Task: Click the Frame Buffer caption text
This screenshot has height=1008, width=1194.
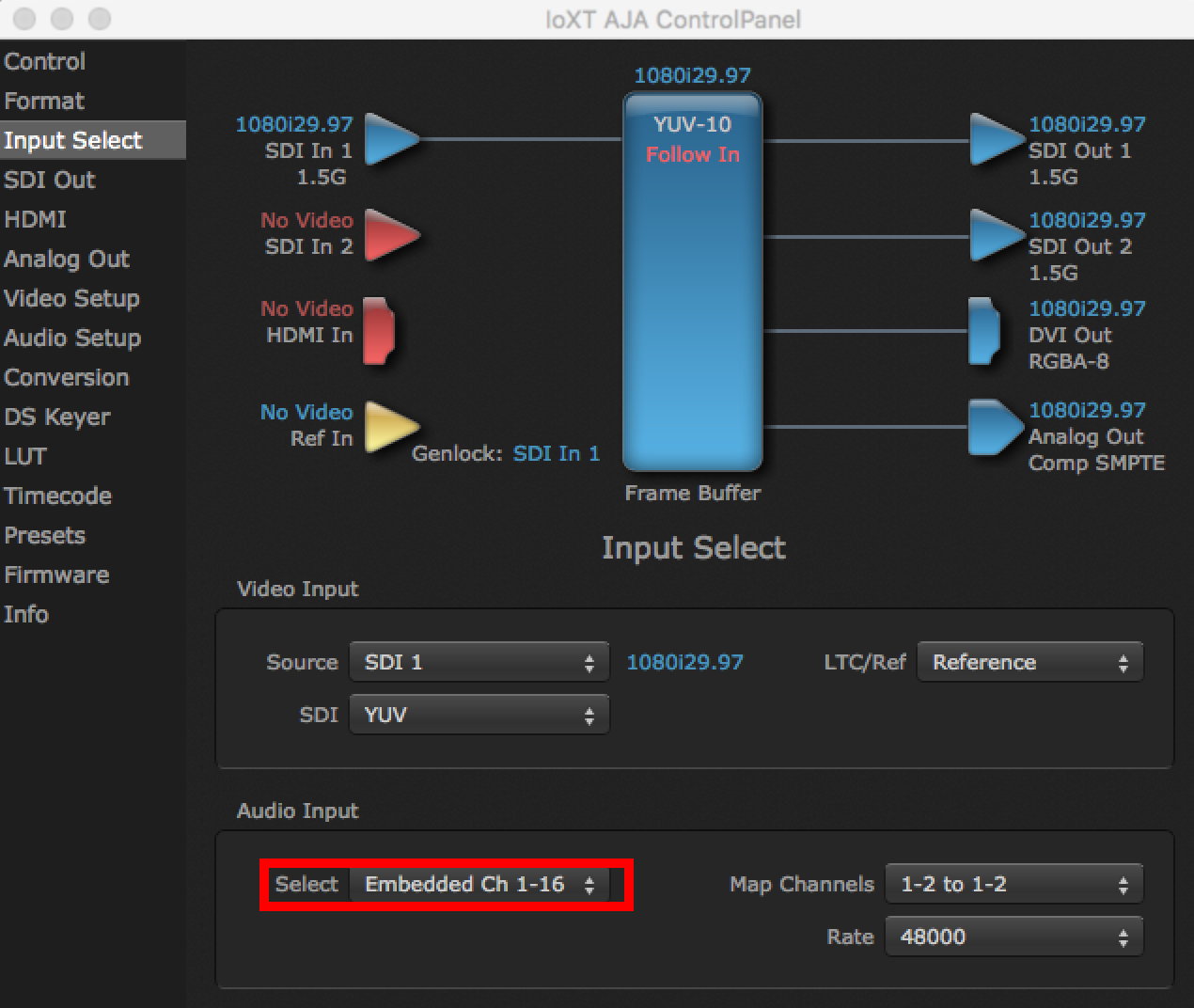Action: (x=693, y=493)
